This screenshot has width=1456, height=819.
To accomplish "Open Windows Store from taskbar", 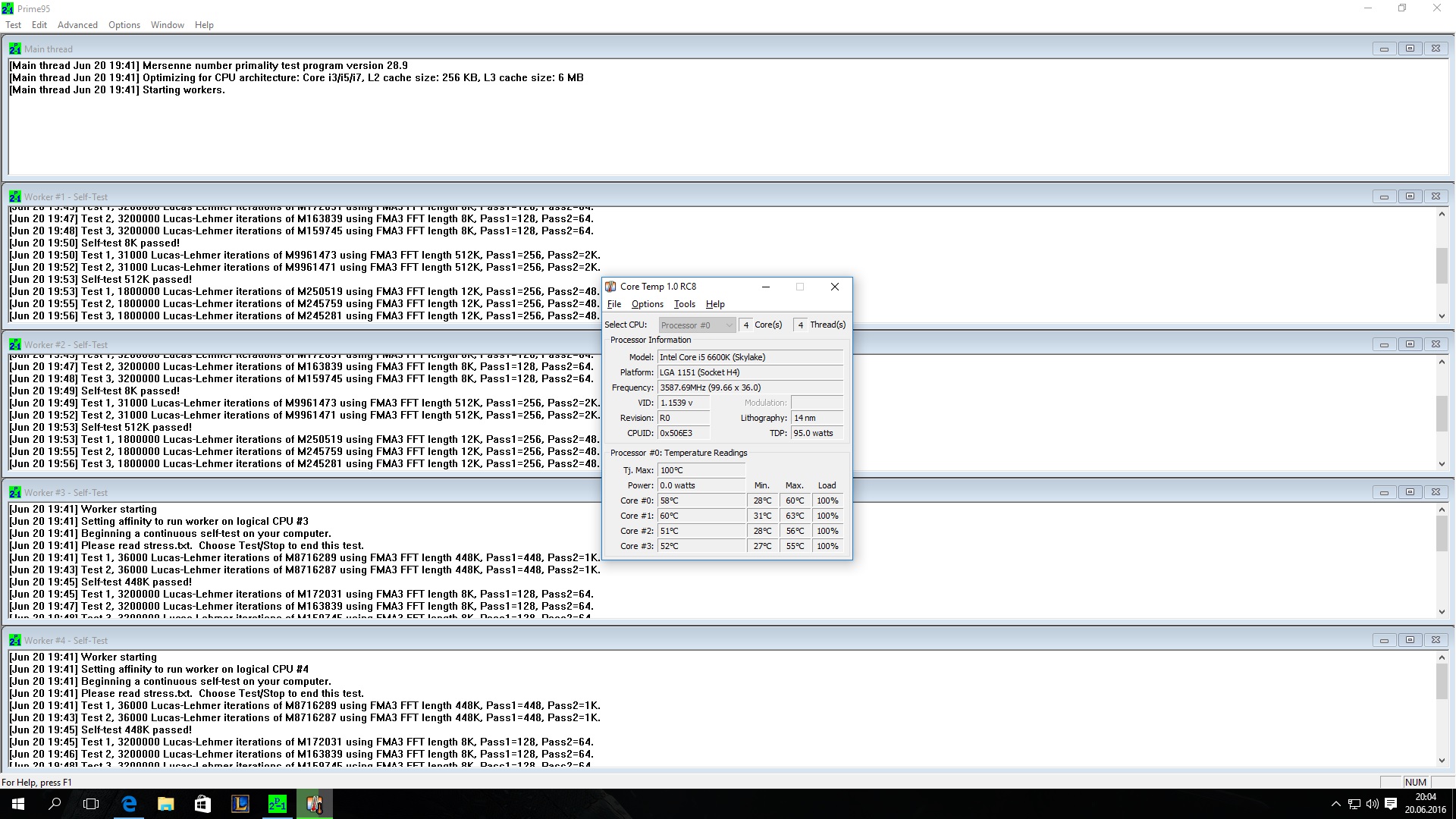I will click(202, 804).
